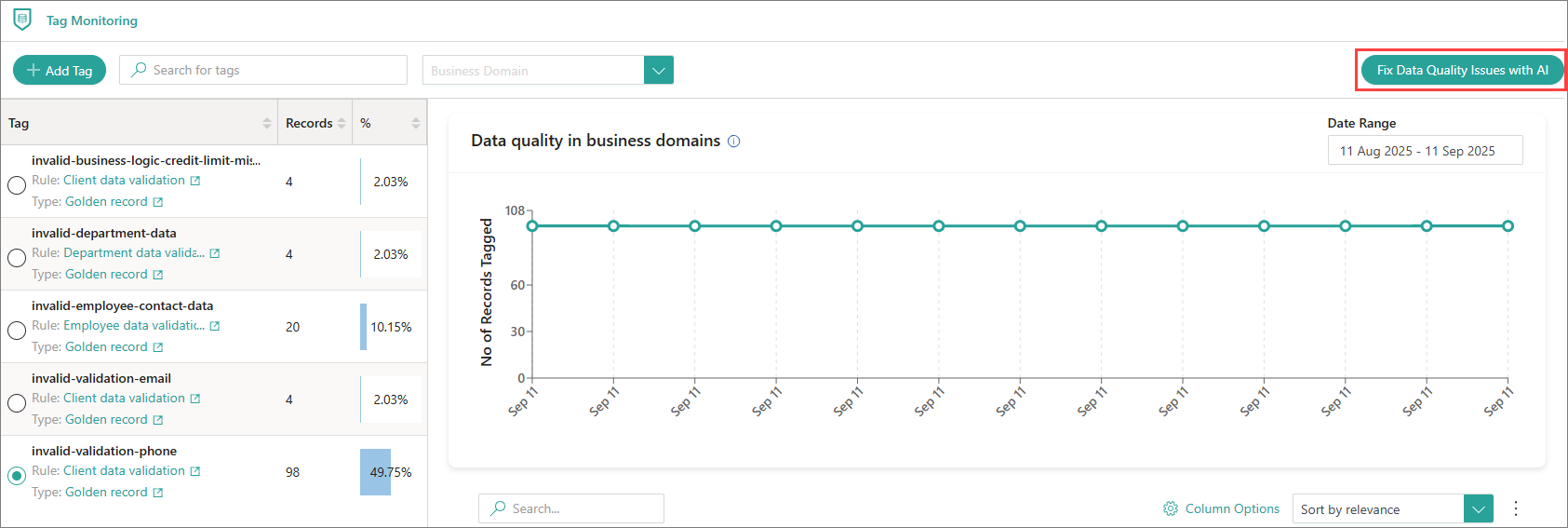Click the Column Options gear icon
Image resolution: width=1568 pixels, height=528 pixels.
[1171, 508]
